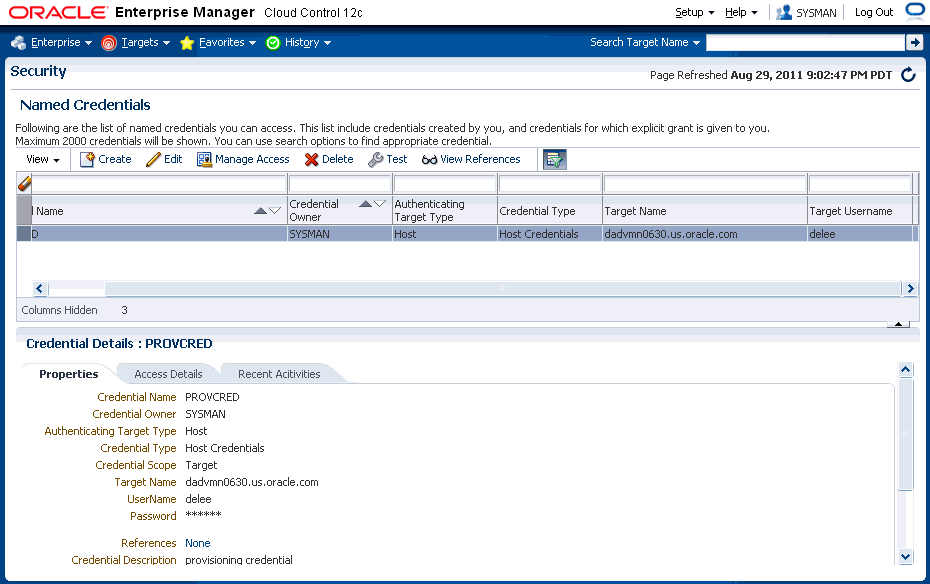This screenshot has height=584, width=930.
Task: Switch to the Recent Acitivities tab
Action: point(279,374)
